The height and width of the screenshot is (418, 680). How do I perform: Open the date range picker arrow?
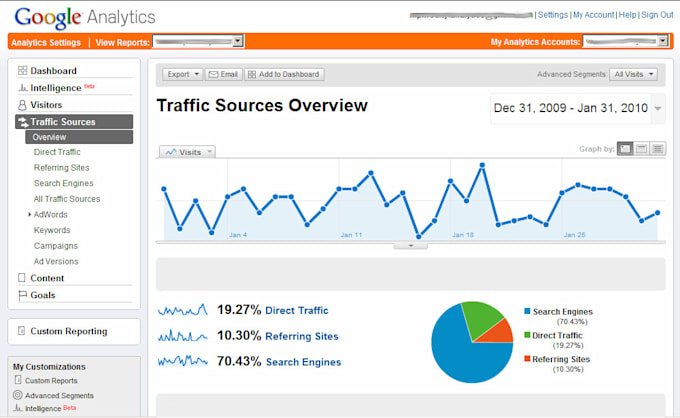point(658,108)
